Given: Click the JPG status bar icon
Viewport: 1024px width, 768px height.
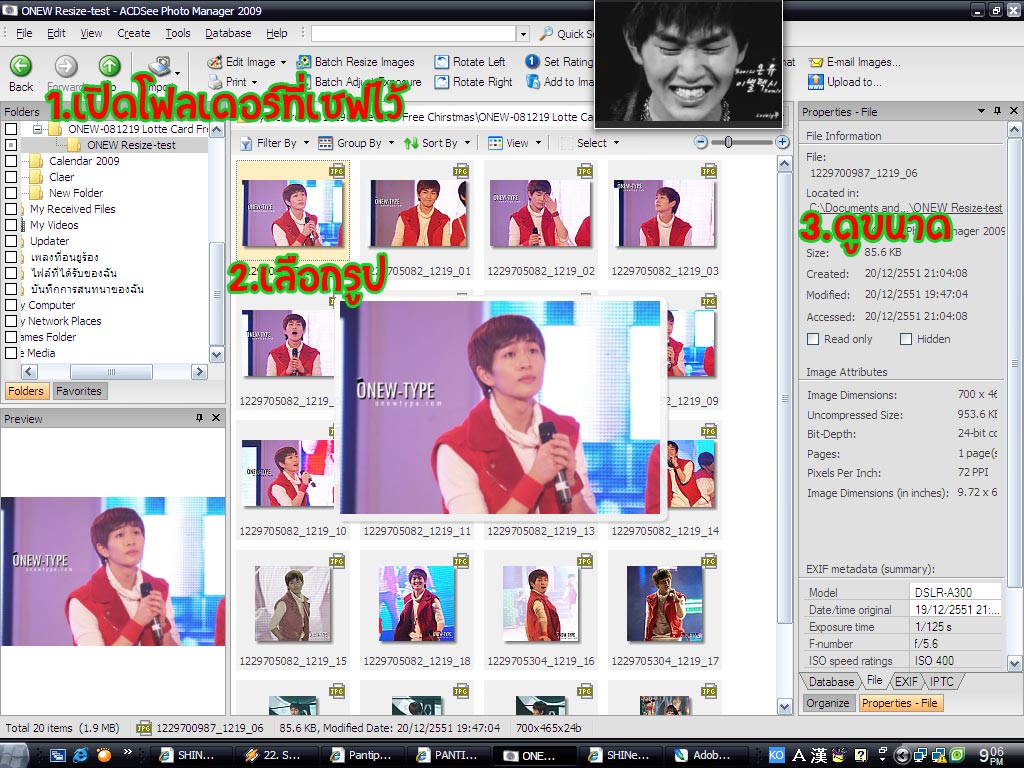Looking at the screenshot, I should click(144, 728).
